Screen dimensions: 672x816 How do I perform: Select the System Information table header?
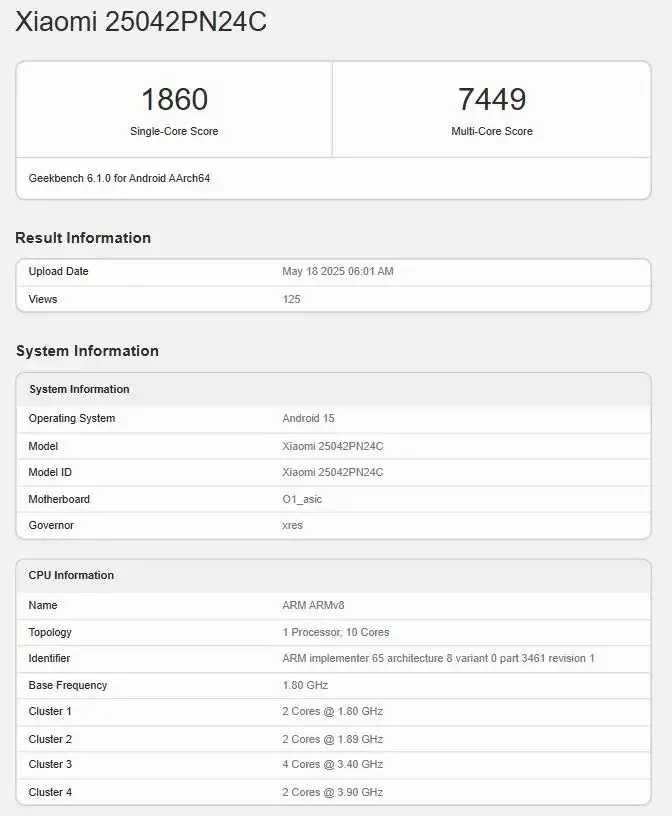click(x=79, y=389)
